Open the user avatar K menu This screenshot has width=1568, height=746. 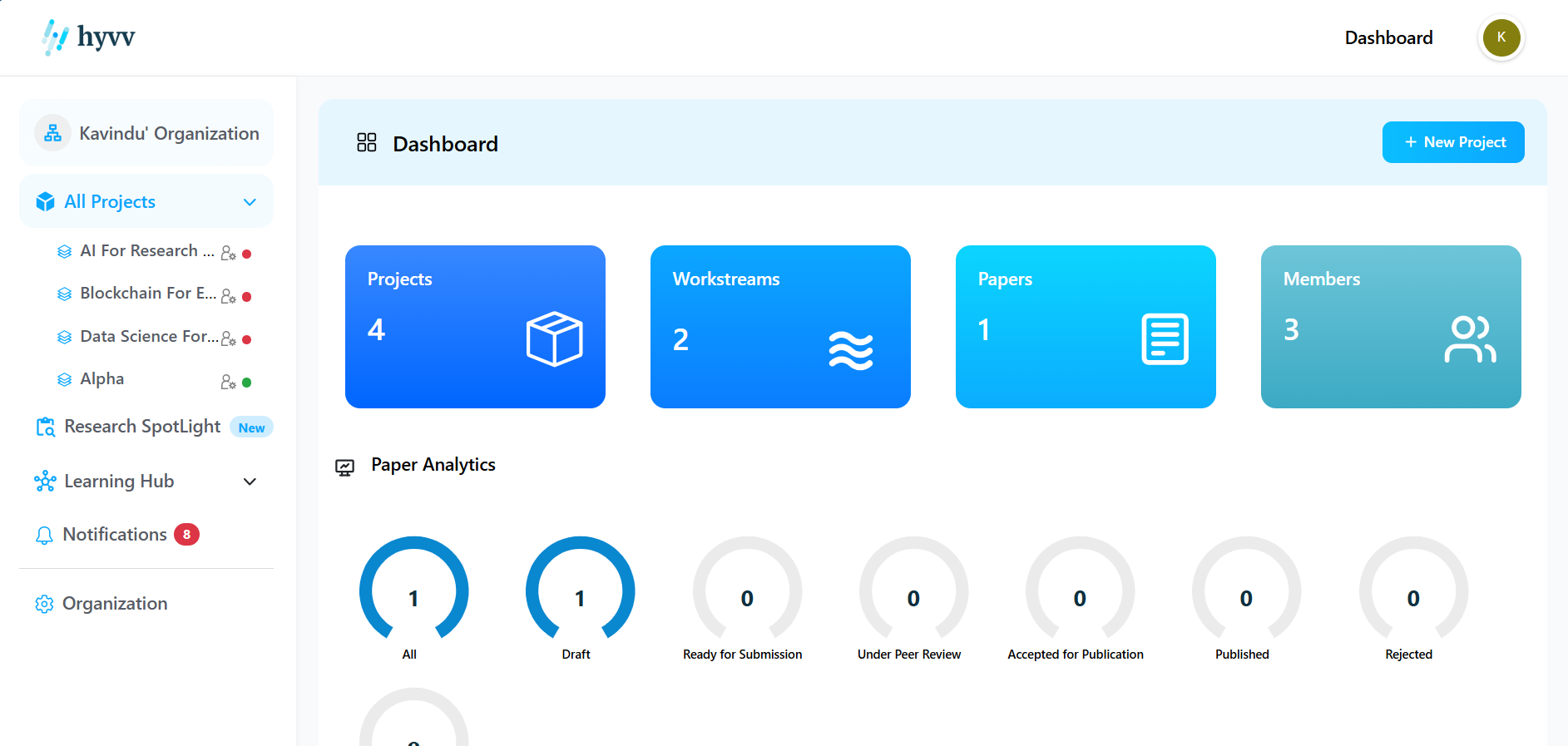coord(1501,37)
